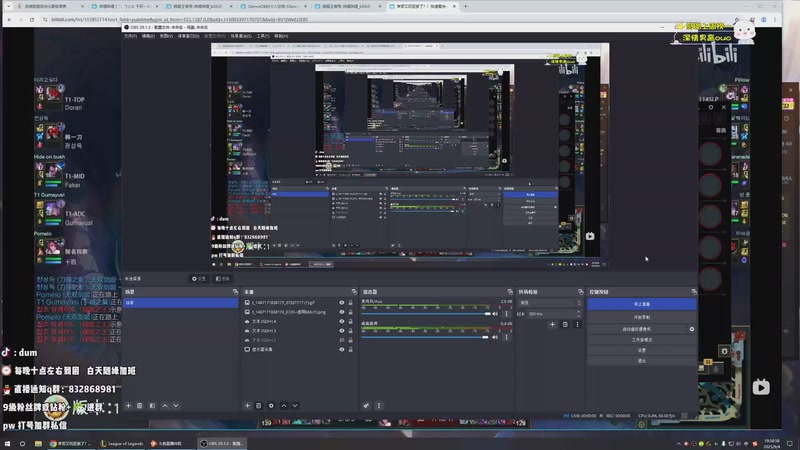Open Filters button above the Scenes panel
This screenshot has height=450, width=800.
[x=222, y=279]
